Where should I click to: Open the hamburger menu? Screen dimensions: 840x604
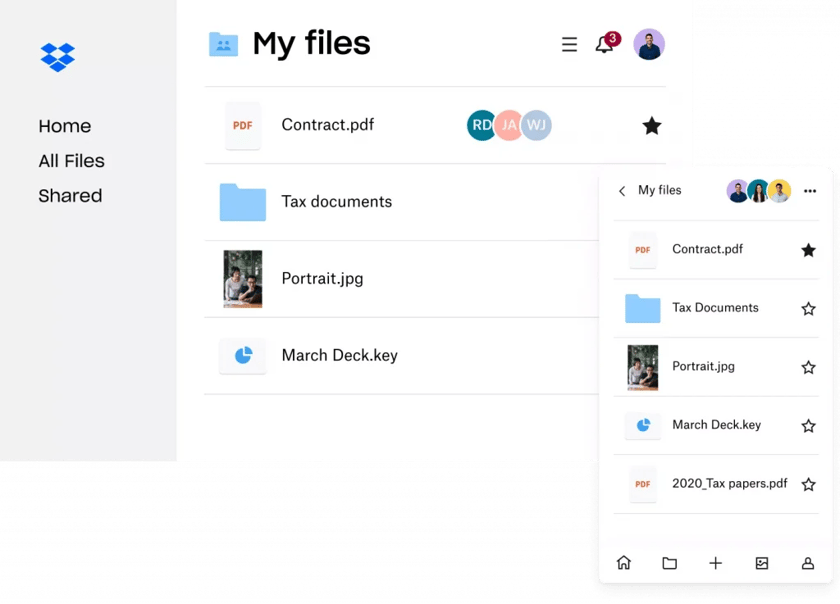point(569,44)
